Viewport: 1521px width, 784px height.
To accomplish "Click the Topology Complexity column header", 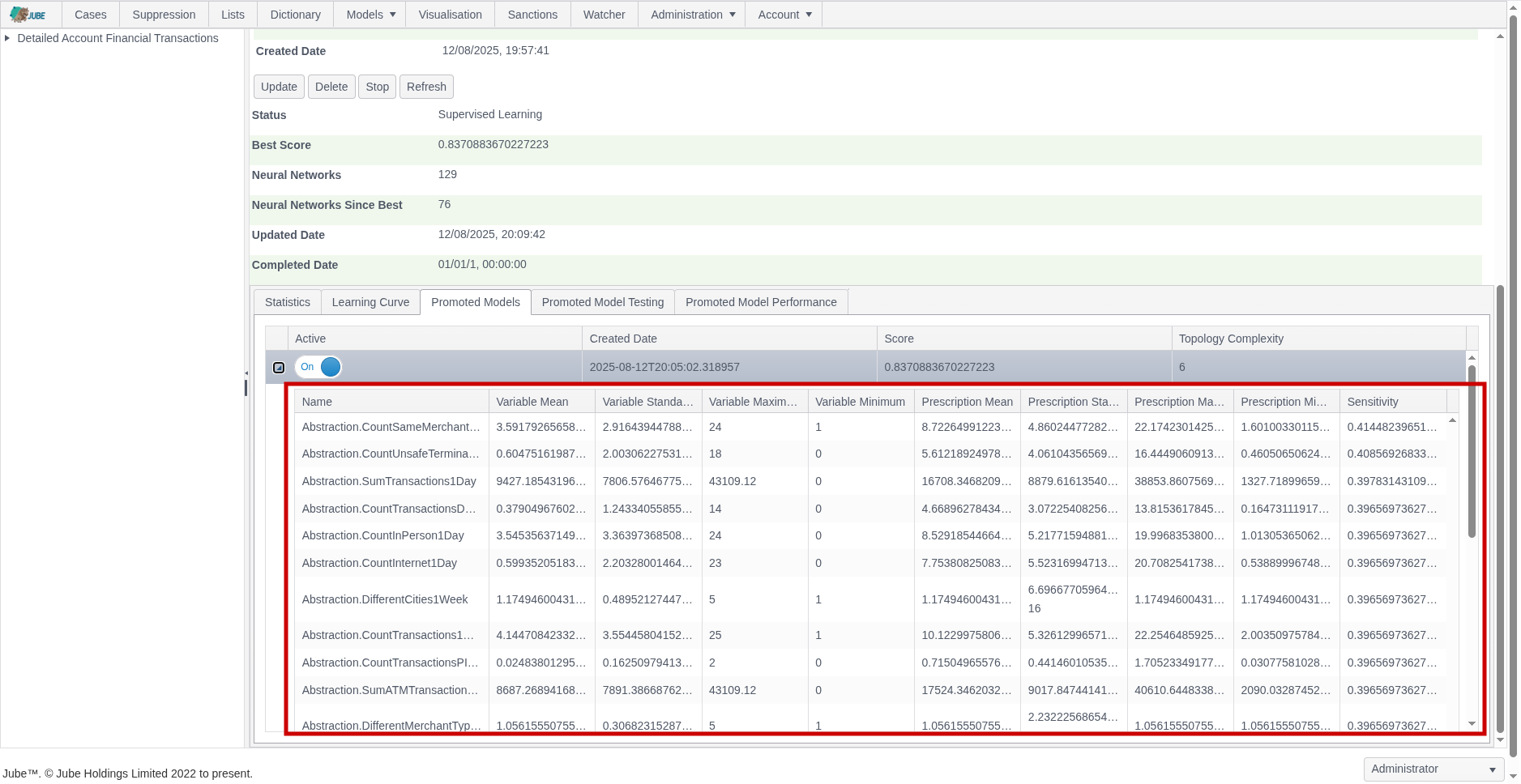I will pyautogui.click(x=1318, y=339).
